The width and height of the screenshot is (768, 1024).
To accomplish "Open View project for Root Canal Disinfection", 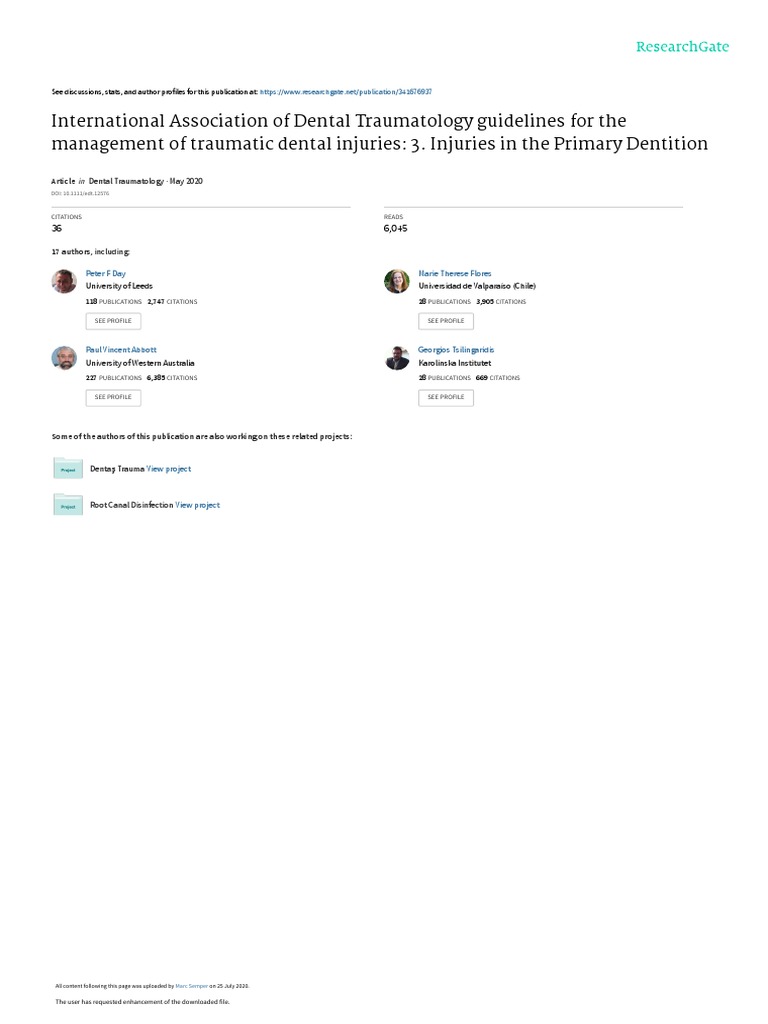I will (198, 505).
